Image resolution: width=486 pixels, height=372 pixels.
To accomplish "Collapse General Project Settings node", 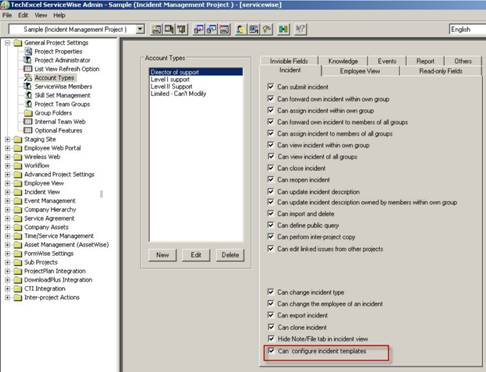I will pyautogui.click(x=7, y=43).
